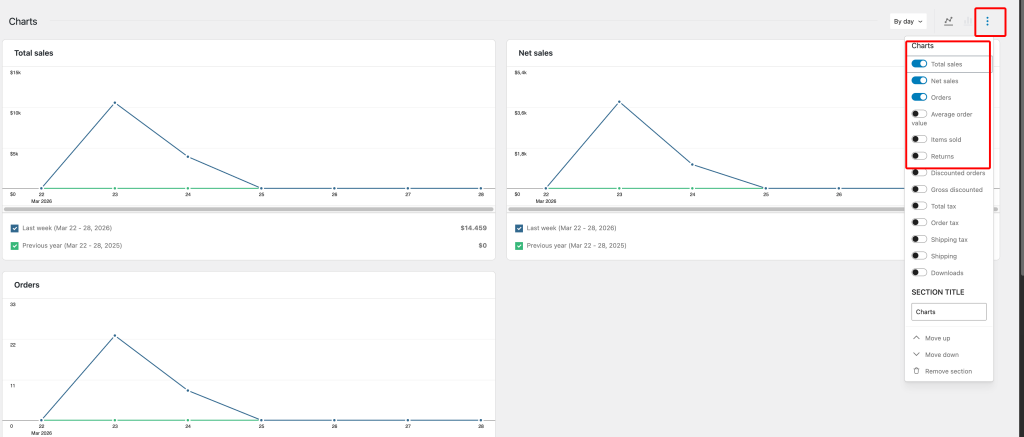Uncheck Previous year legend in Net sales

coord(519,245)
